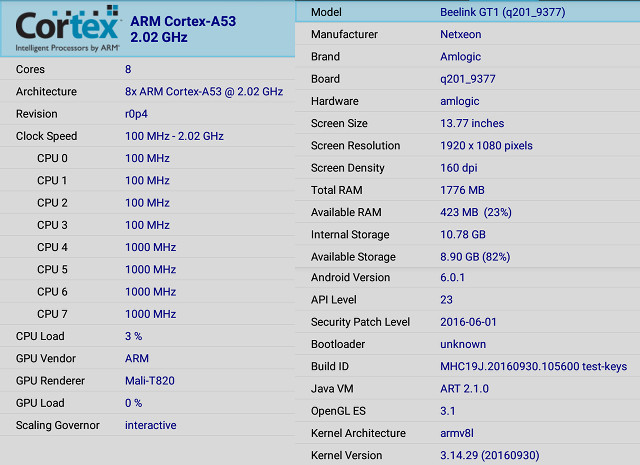The height and width of the screenshot is (465, 640).
Task: Click the Available Storage label
Action: click(353, 257)
